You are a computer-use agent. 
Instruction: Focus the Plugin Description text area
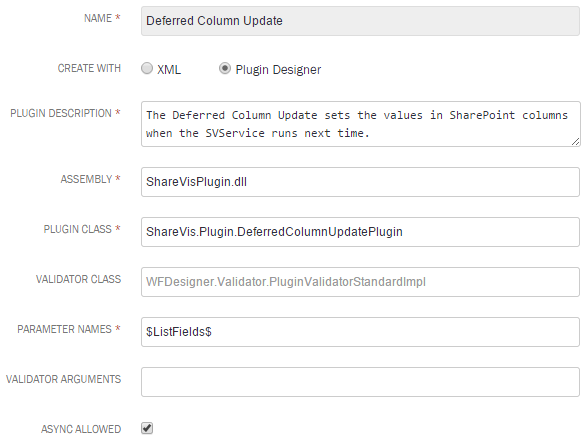[x=361, y=124]
